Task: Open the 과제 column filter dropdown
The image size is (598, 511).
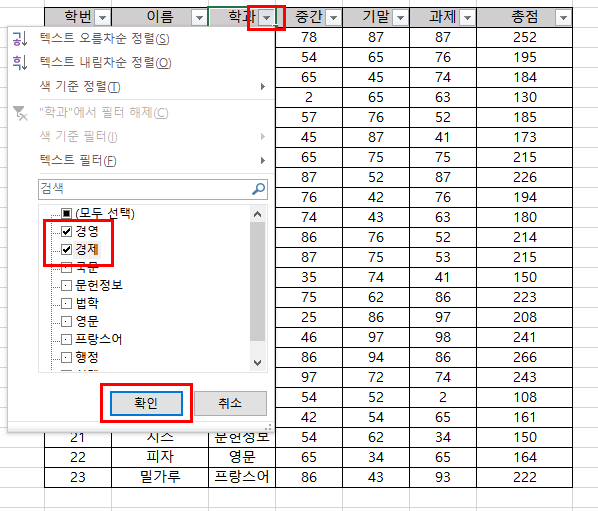Action: tap(468, 18)
